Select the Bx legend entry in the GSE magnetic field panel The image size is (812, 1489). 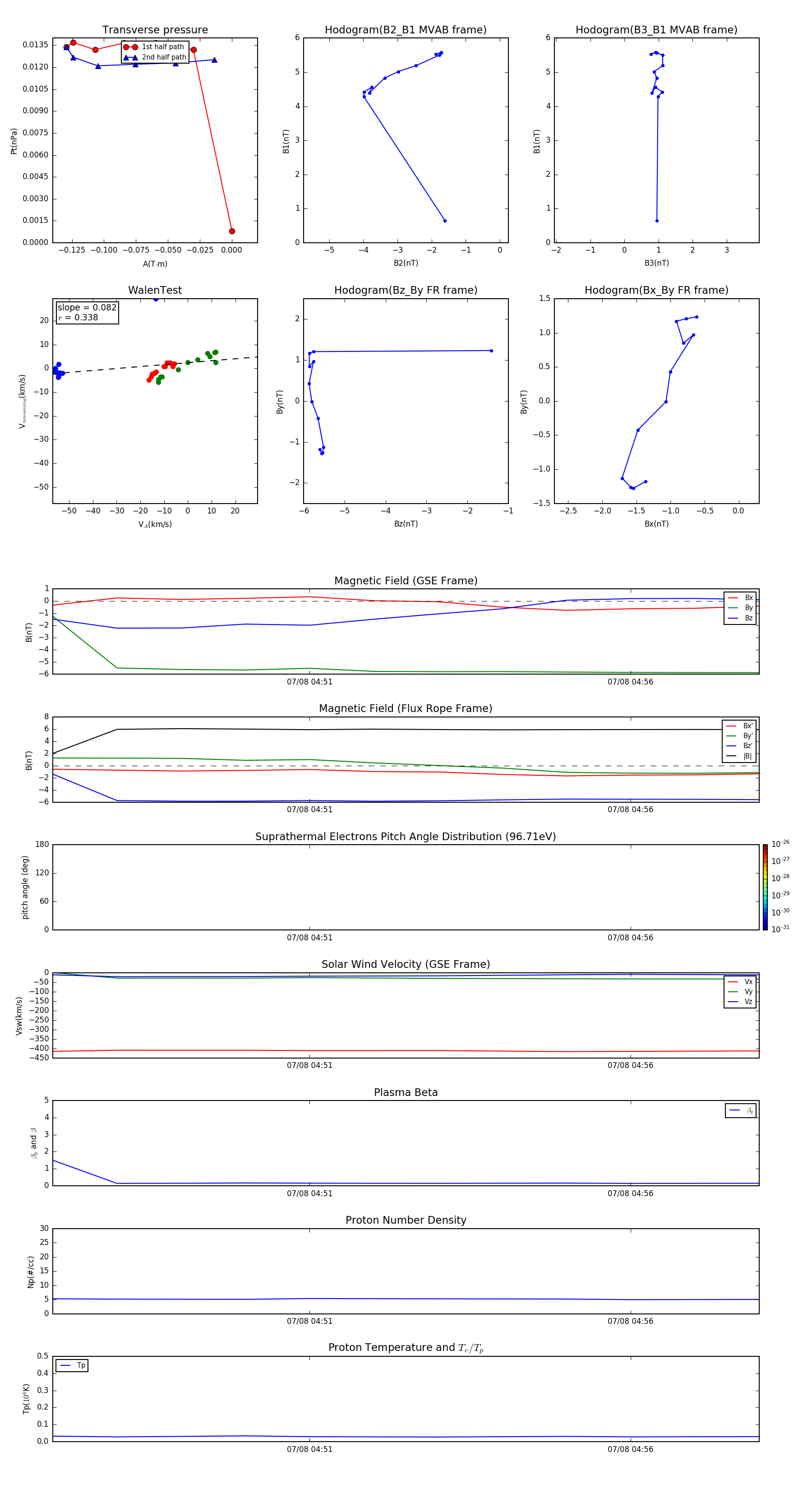(x=740, y=598)
